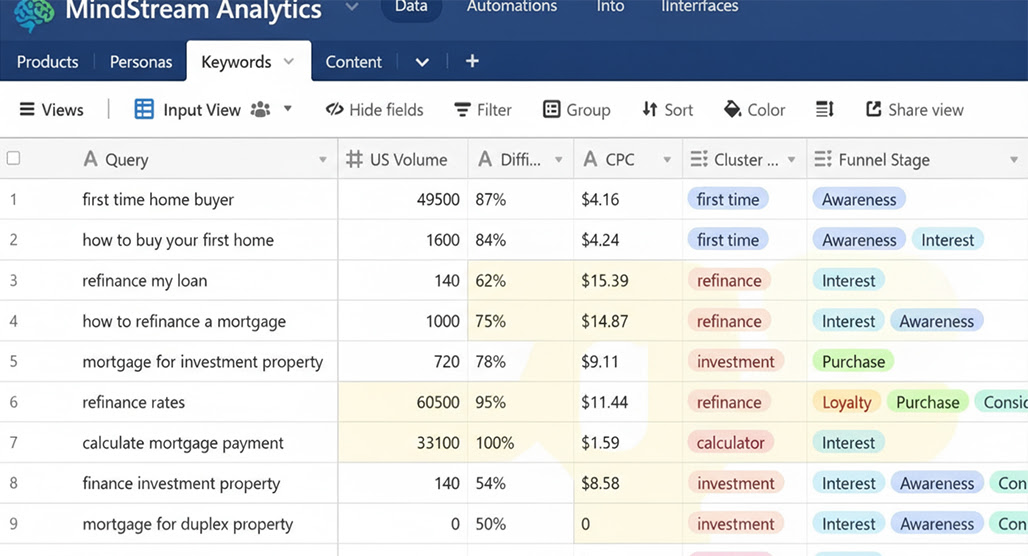The width and height of the screenshot is (1028, 556).
Task: Expand the Input View dropdown arrow
Action: [x=287, y=109]
